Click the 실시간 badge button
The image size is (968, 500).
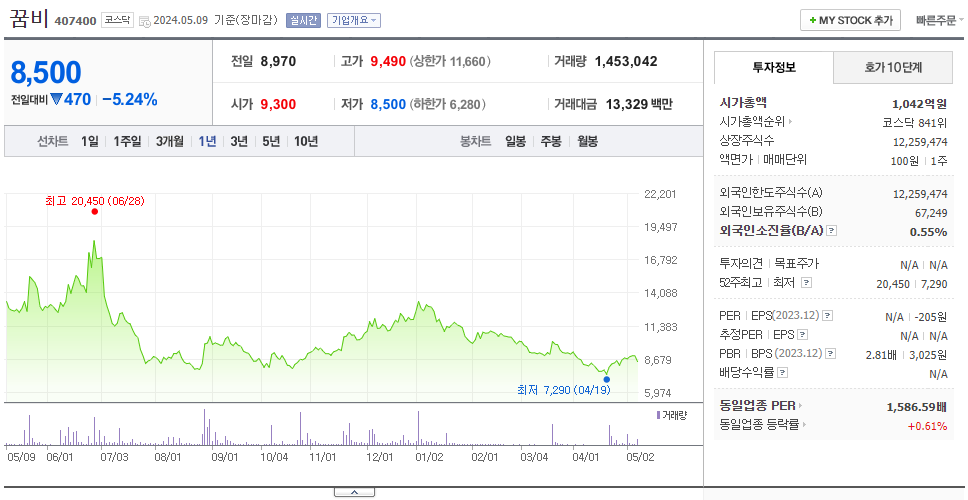[x=303, y=20]
